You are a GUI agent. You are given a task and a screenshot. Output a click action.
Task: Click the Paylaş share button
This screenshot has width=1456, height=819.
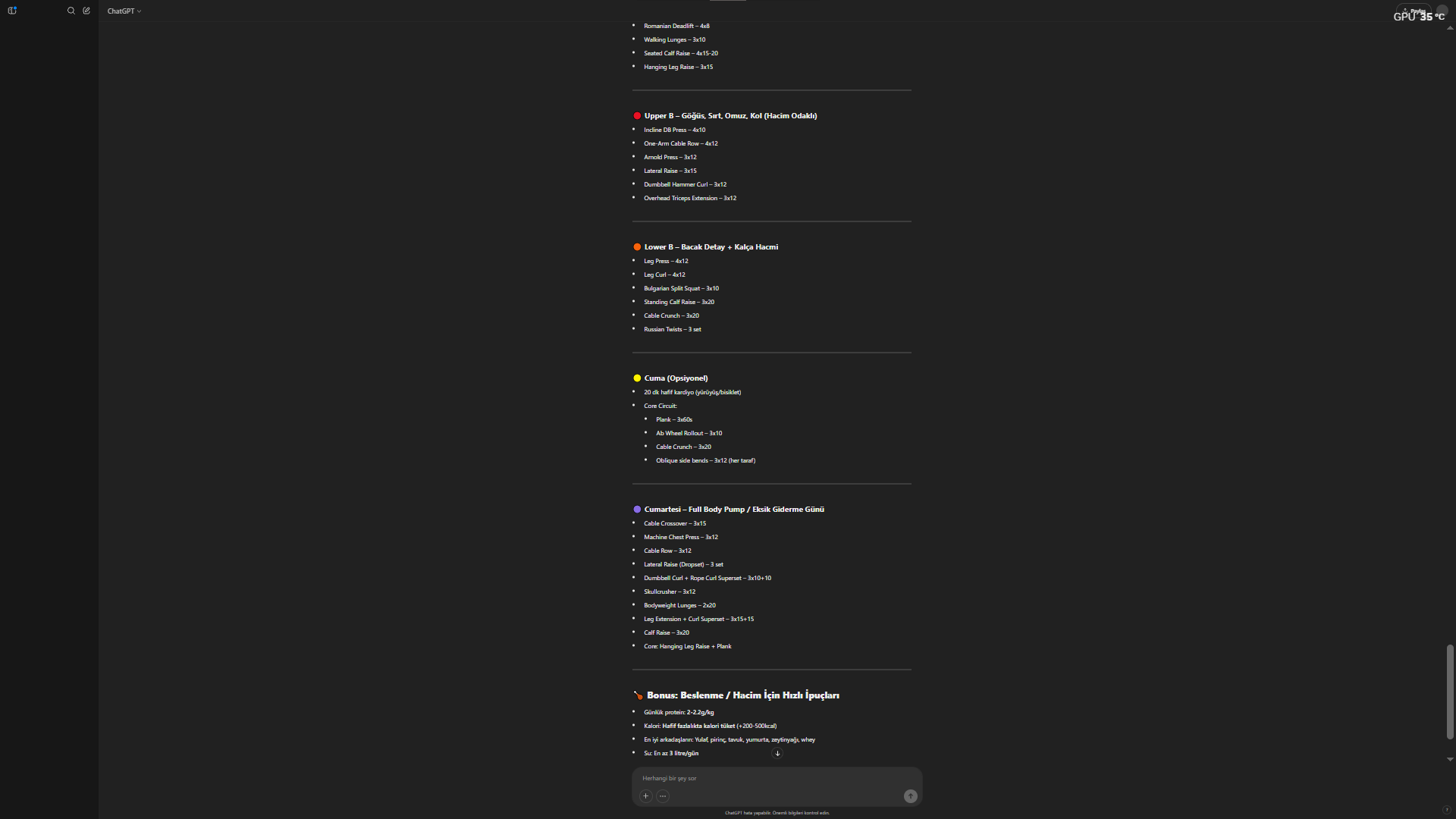(1414, 11)
